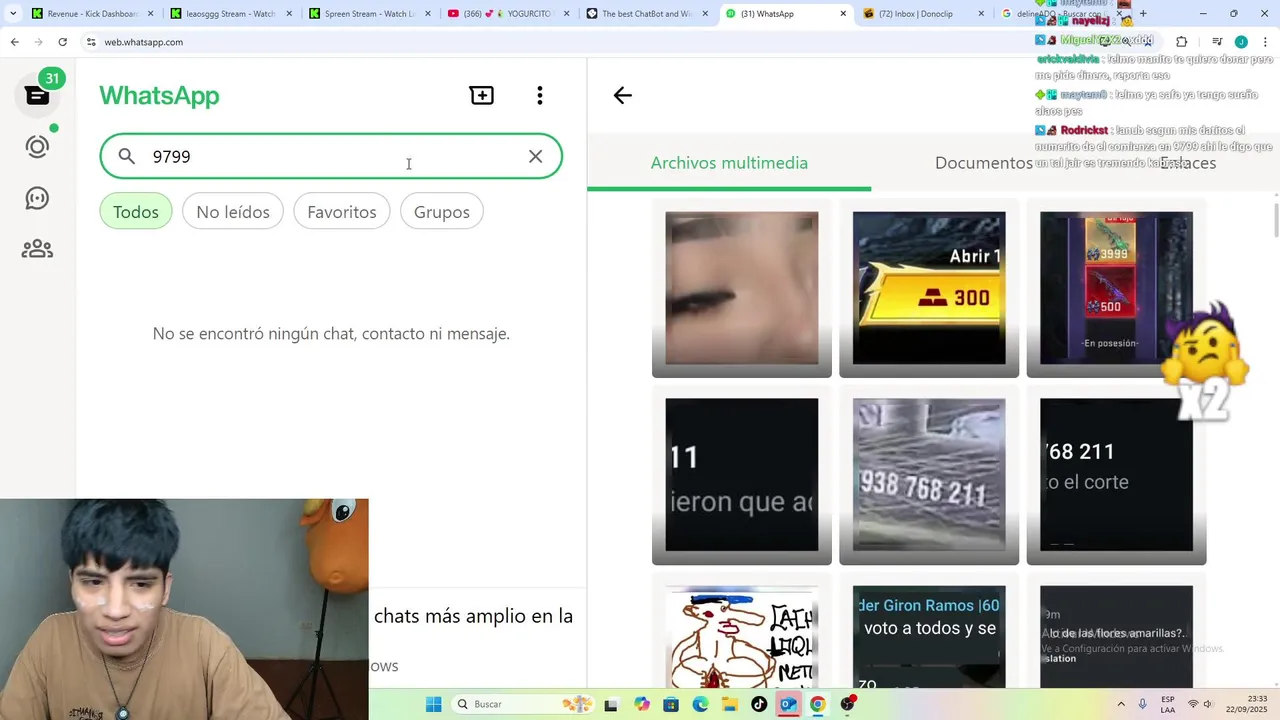
Task: Click the search field containing 9799
Action: click(x=331, y=156)
